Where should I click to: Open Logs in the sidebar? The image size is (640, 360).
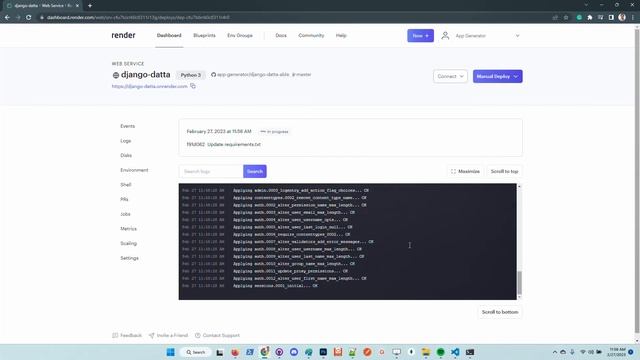[x=126, y=141]
